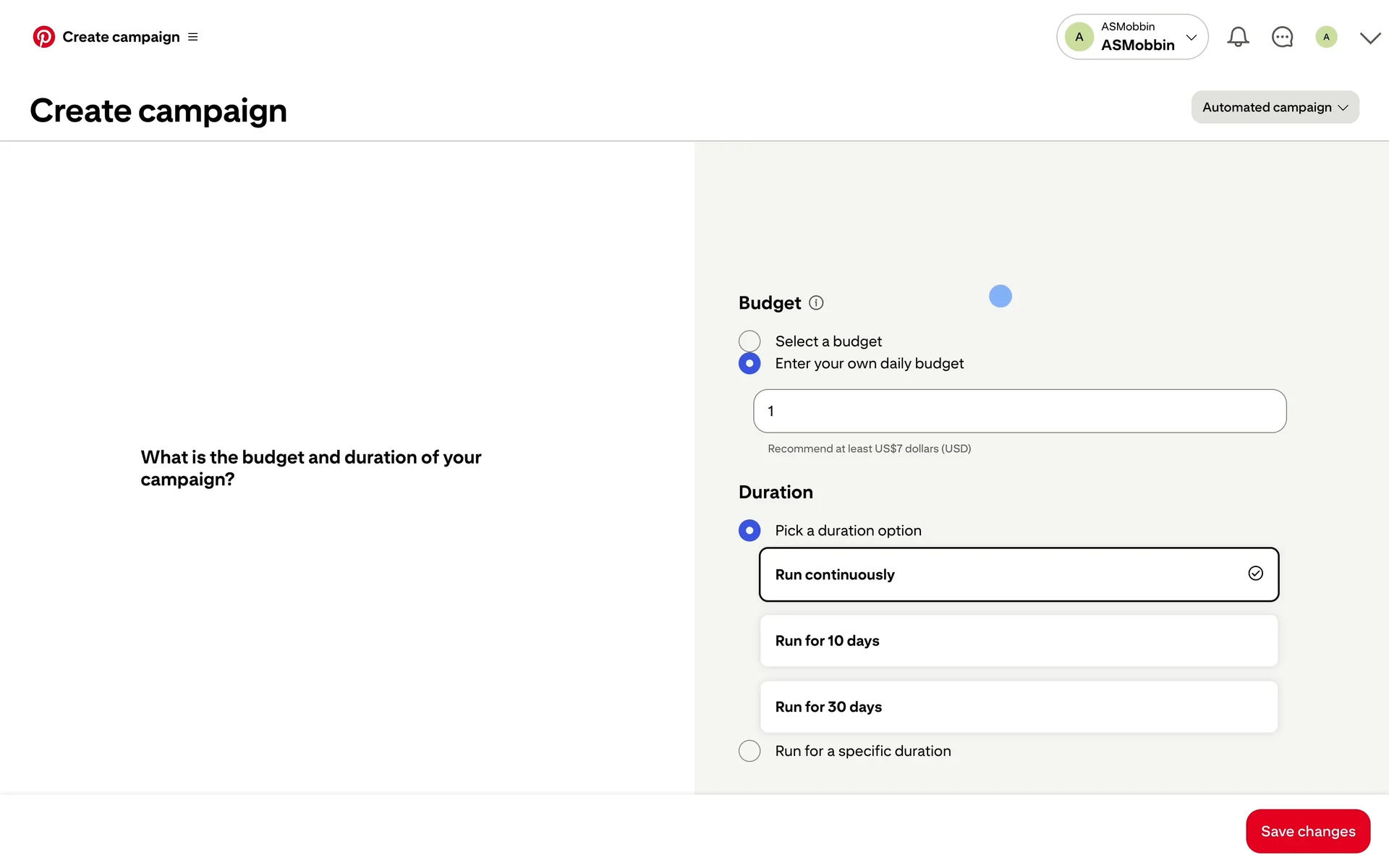Click the daily budget input field
This screenshot has height=868, width=1389.
[x=1019, y=411]
